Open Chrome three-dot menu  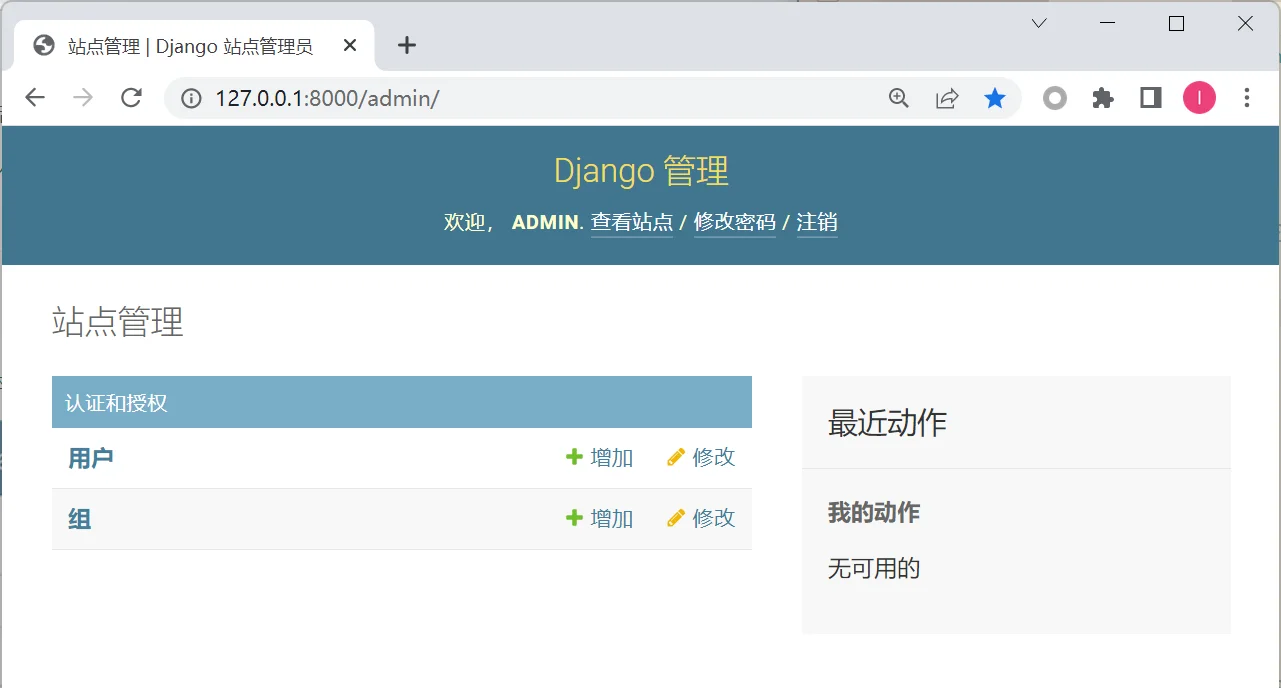1247,98
